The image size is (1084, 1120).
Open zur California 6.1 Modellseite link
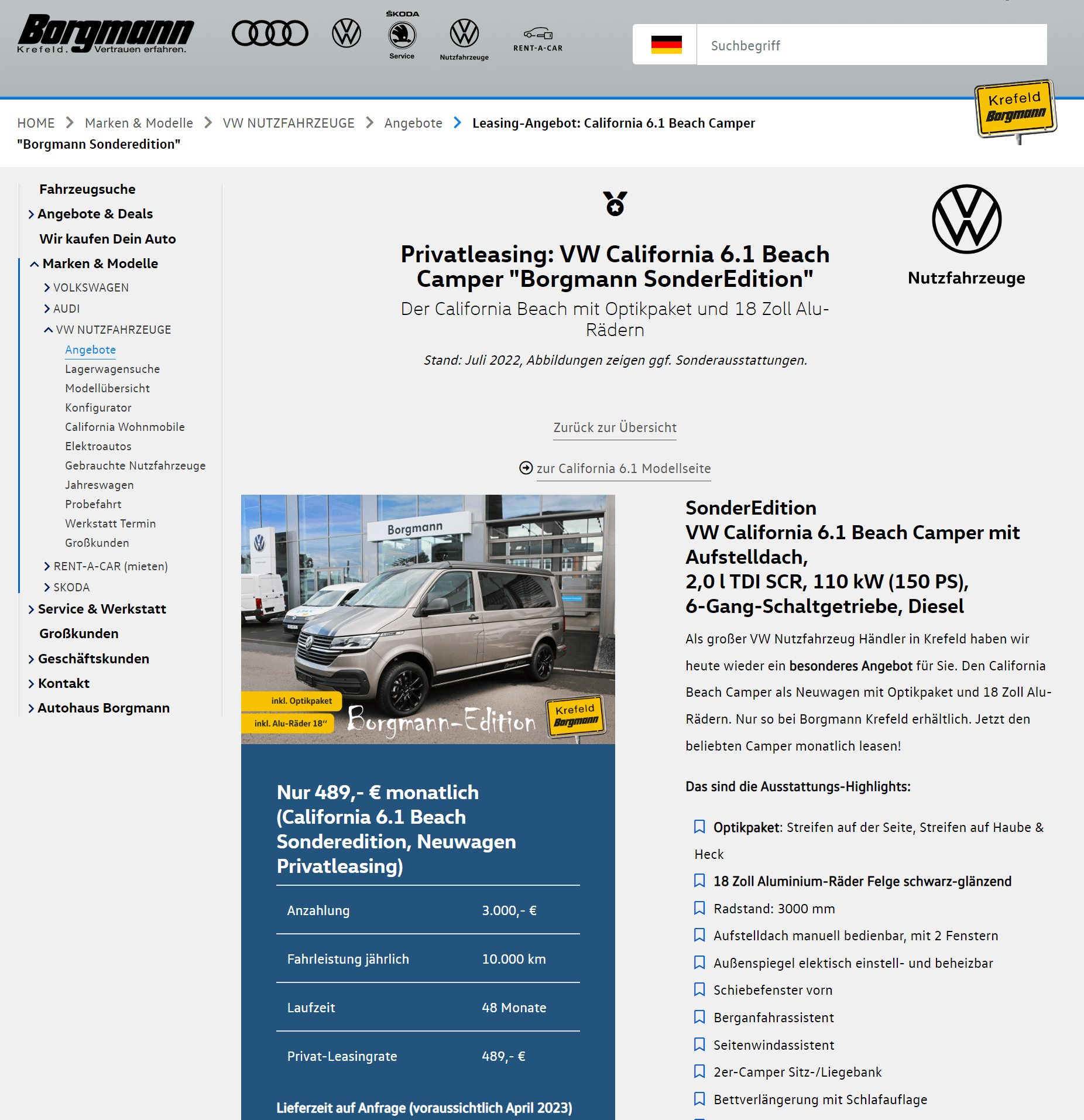(x=623, y=468)
